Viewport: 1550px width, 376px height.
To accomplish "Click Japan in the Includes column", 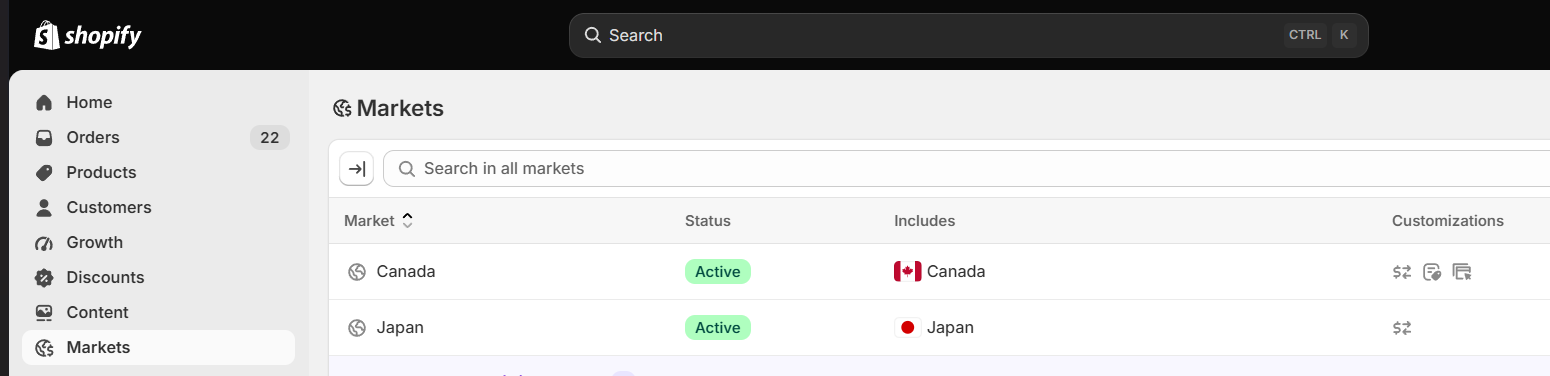I will pyautogui.click(x=950, y=328).
